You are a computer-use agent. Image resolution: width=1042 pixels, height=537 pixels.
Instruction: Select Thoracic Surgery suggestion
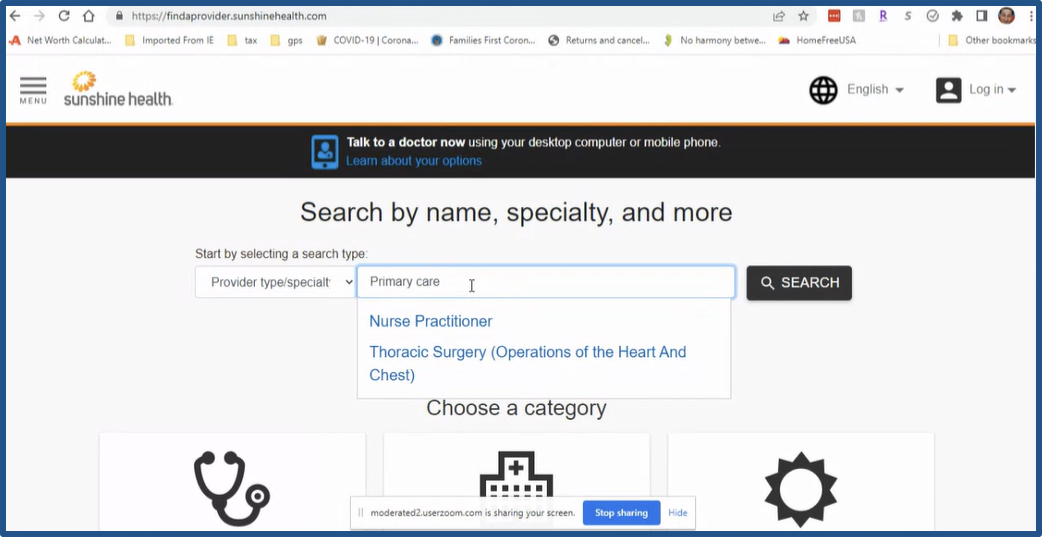528,364
